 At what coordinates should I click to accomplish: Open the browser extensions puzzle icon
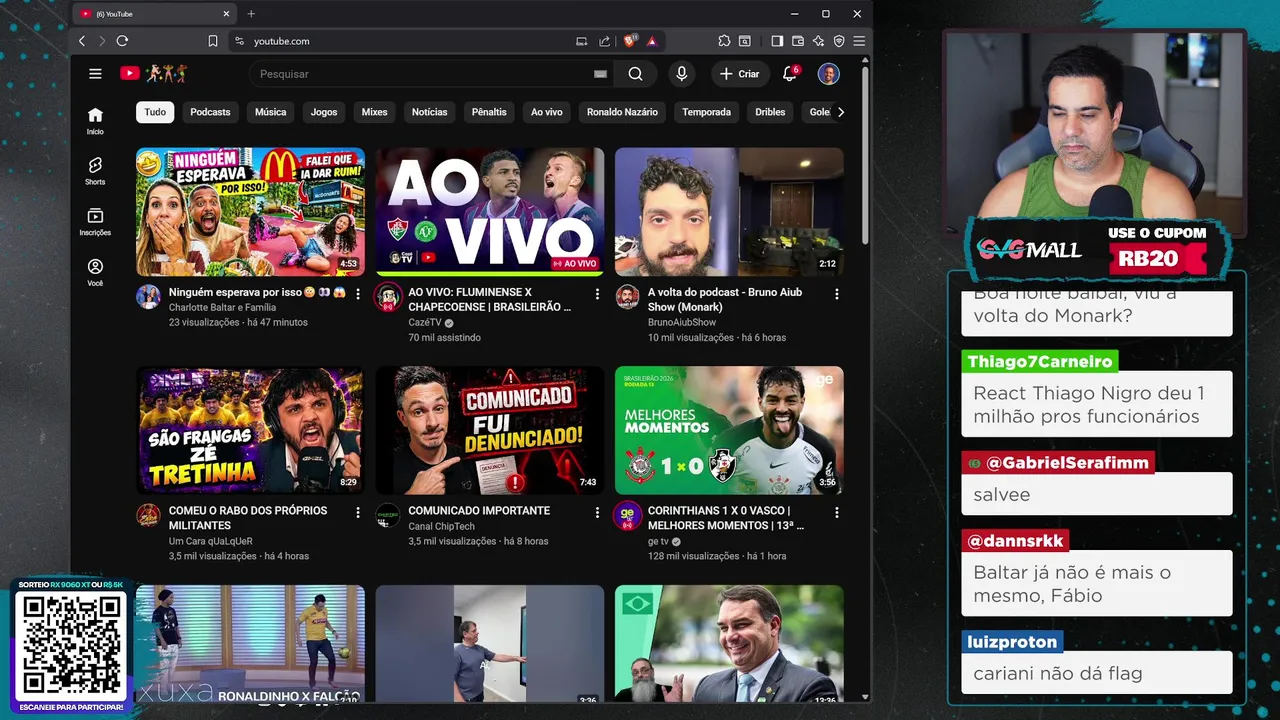[x=724, y=41]
